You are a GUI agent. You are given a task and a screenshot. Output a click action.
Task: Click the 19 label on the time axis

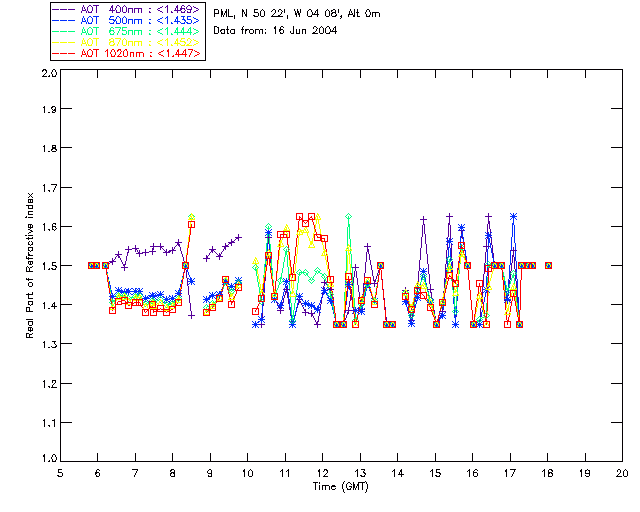[585, 473]
